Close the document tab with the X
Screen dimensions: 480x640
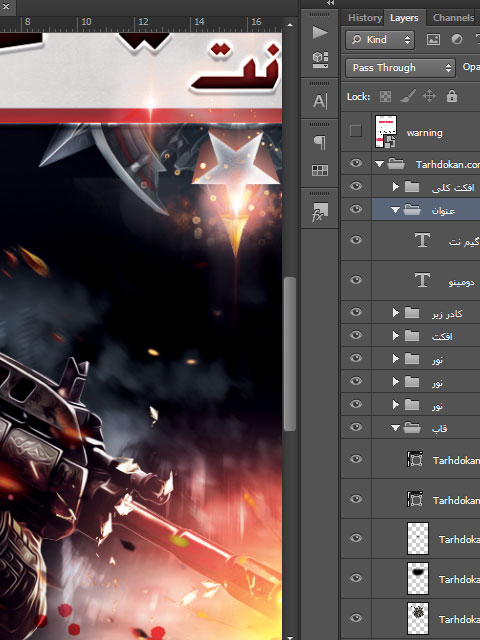pos(6,6)
